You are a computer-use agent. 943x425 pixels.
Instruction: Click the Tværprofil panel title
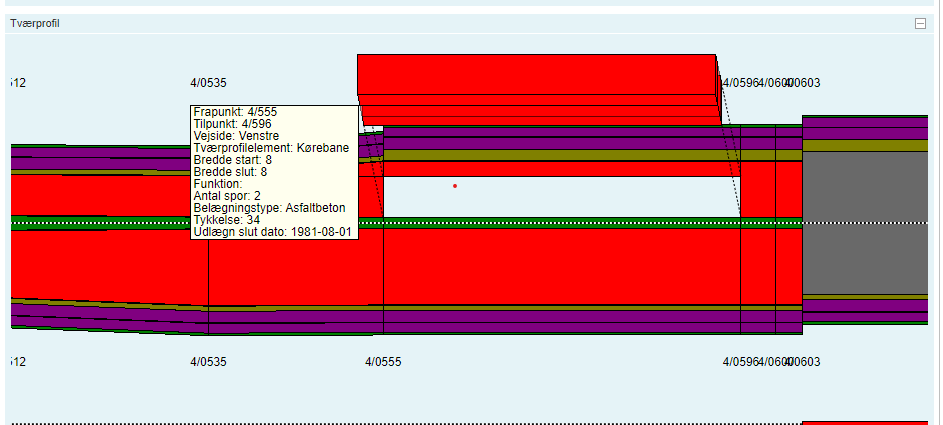[34, 23]
